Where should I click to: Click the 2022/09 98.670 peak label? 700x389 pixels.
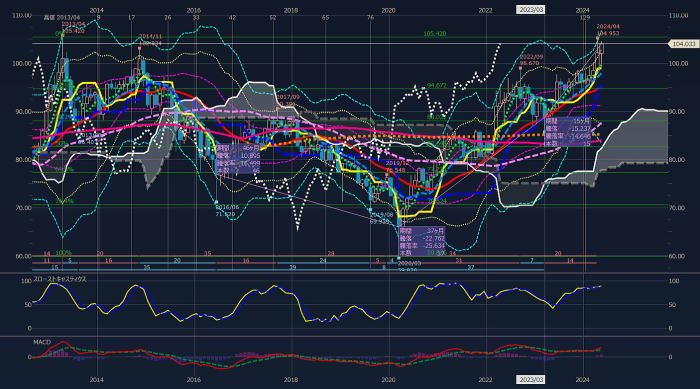[x=531, y=60]
